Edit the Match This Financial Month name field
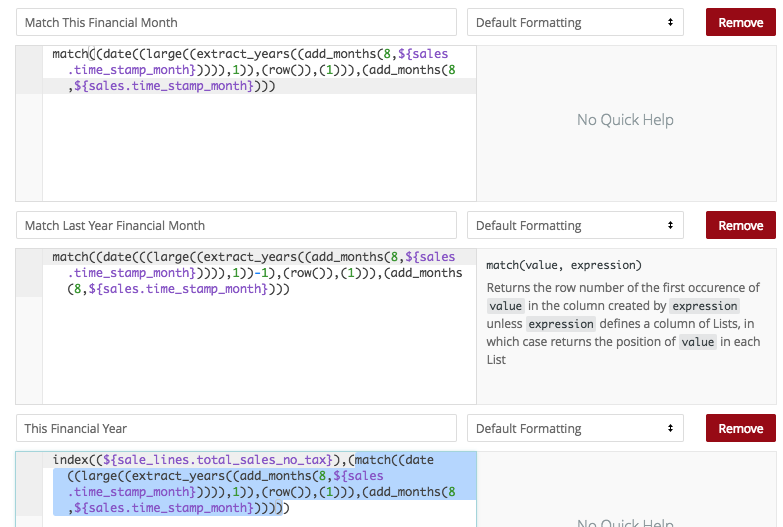 click(236, 22)
